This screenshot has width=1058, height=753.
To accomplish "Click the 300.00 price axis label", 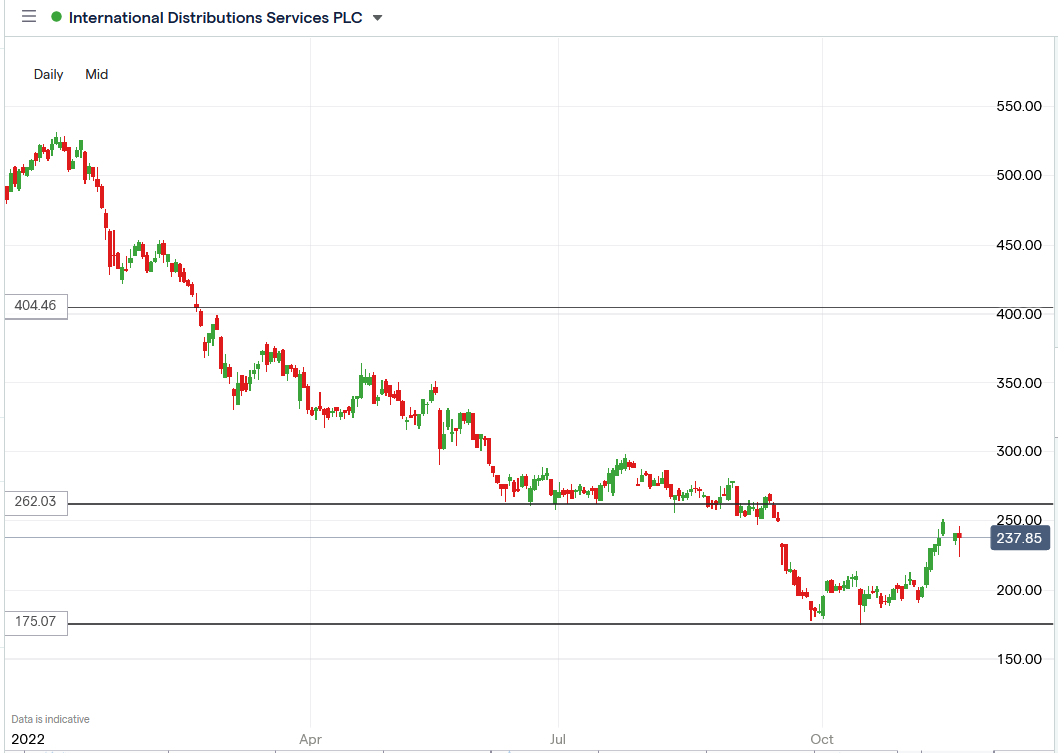I will tap(1019, 451).
